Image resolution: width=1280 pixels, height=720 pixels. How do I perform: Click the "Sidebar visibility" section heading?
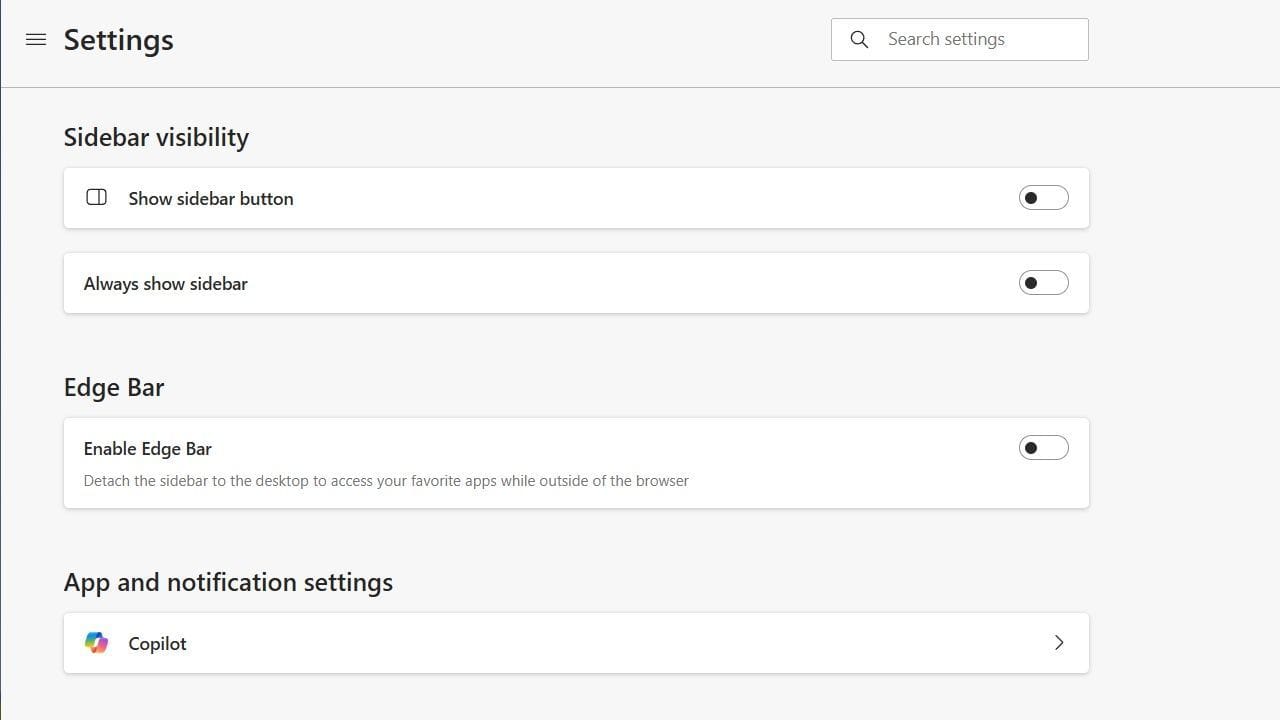pos(156,137)
